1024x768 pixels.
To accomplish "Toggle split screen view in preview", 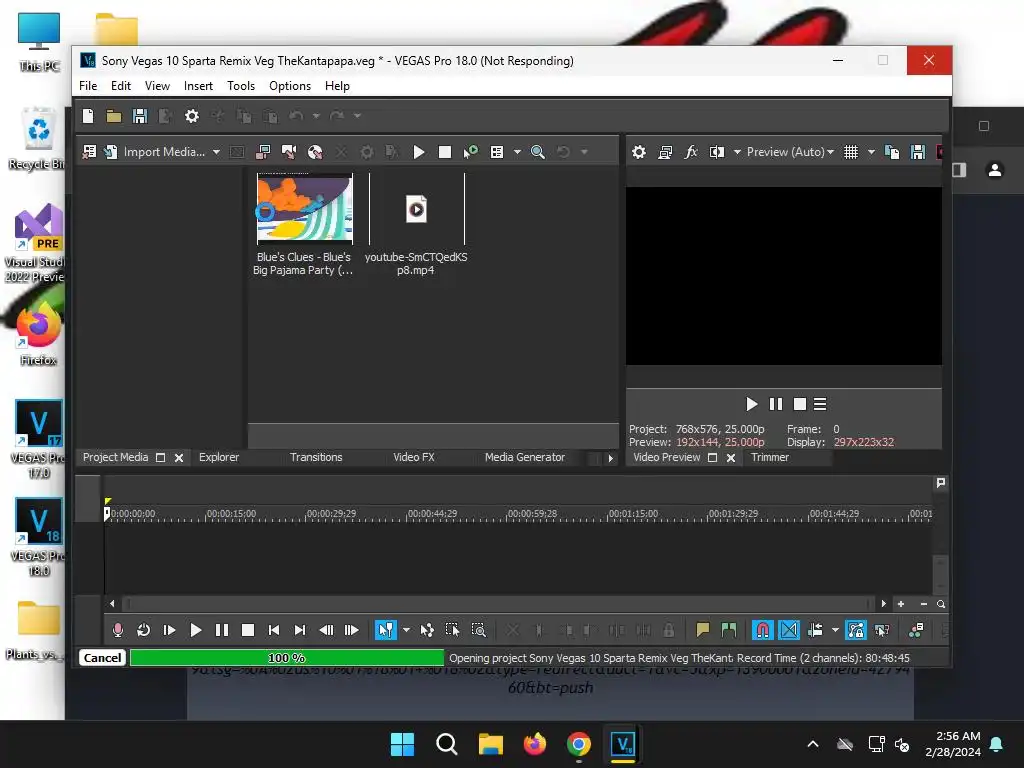I will (717, 152).
